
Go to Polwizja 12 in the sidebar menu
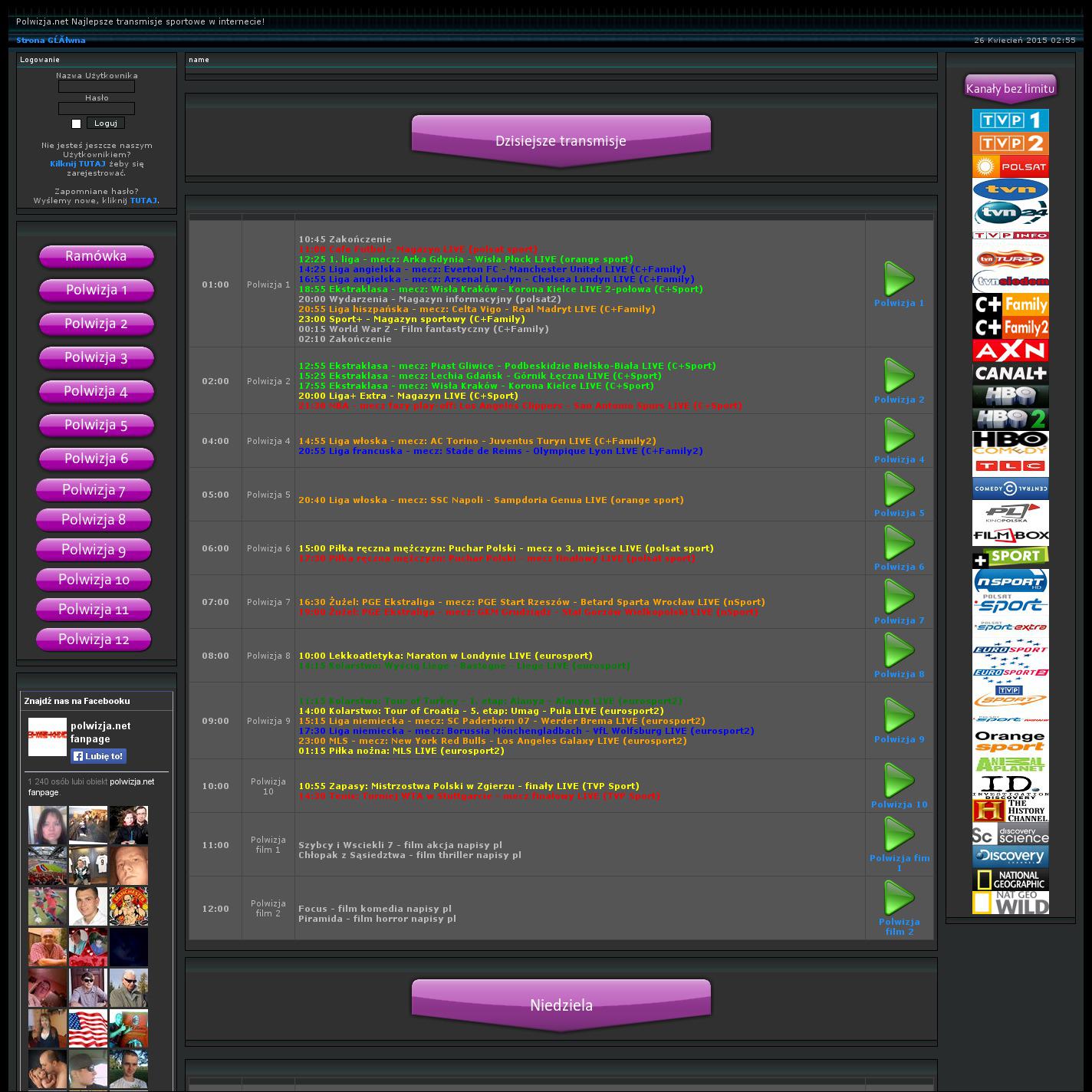pos(94,640)
